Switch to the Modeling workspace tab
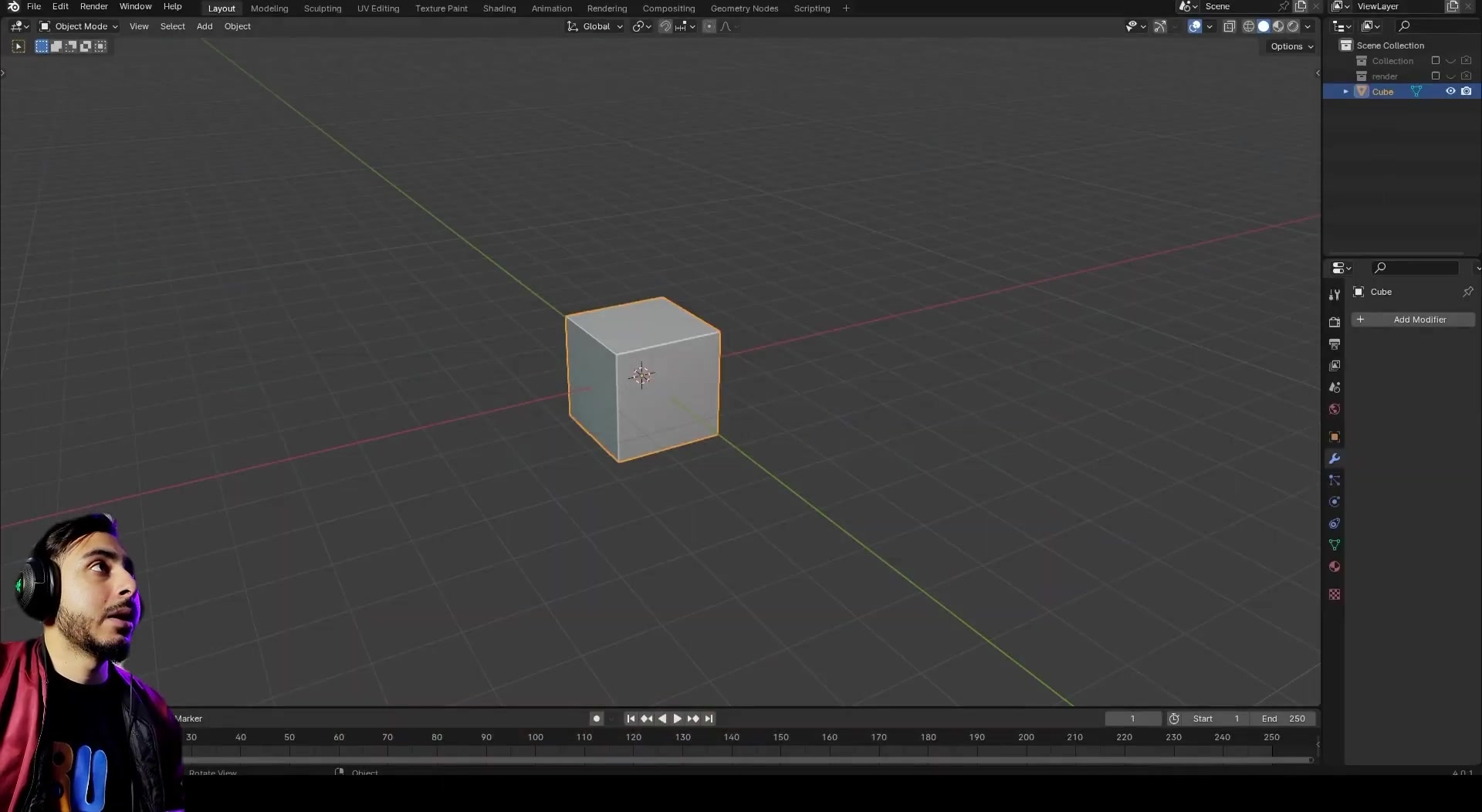This screenshot has width=1482, height=812. click(269, 8)
